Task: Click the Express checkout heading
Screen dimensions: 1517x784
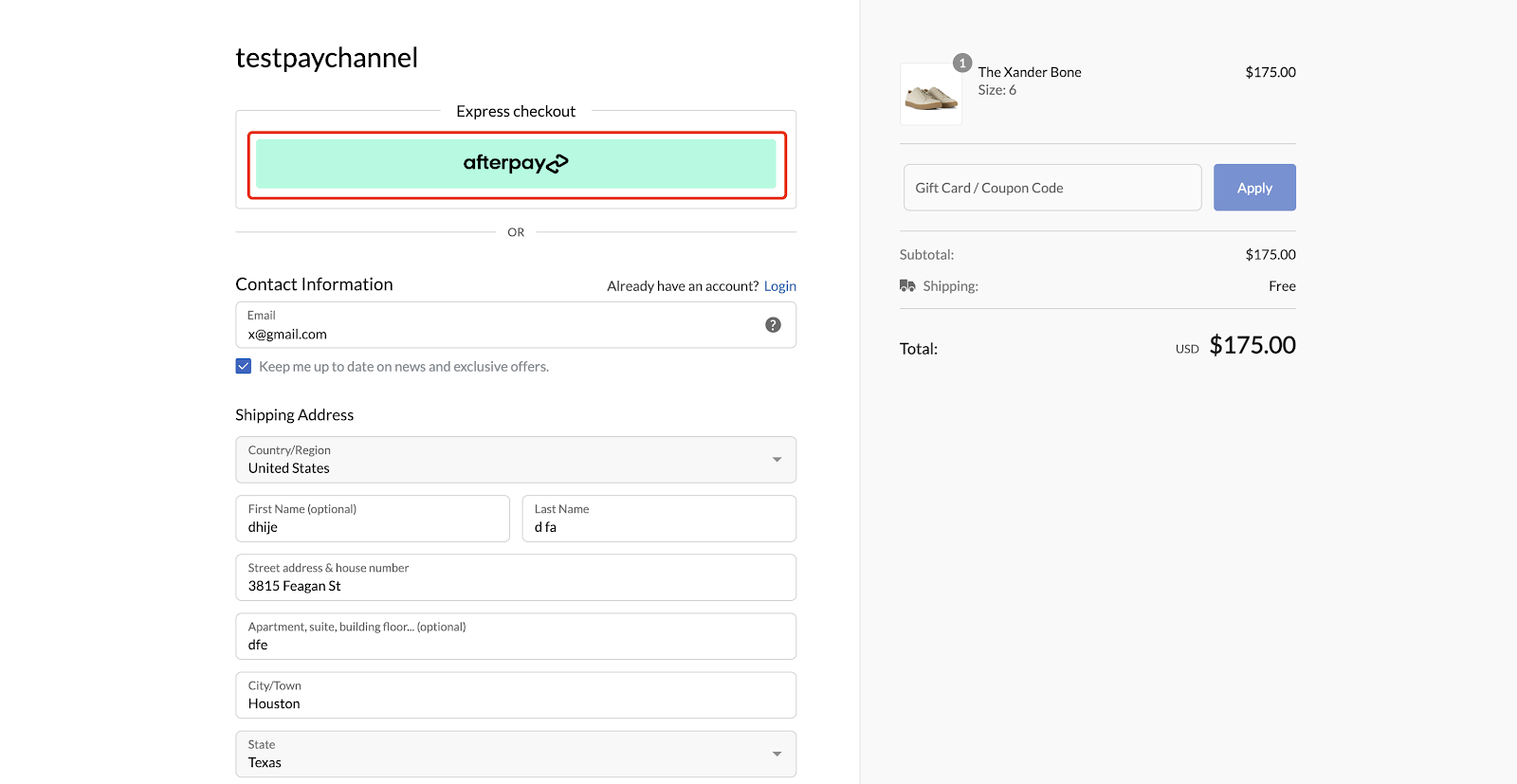Action: (516, 111)
